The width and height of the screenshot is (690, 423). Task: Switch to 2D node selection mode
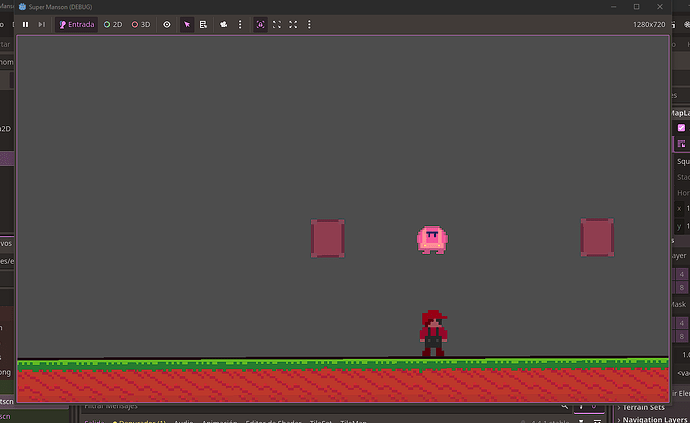[113, 25]
